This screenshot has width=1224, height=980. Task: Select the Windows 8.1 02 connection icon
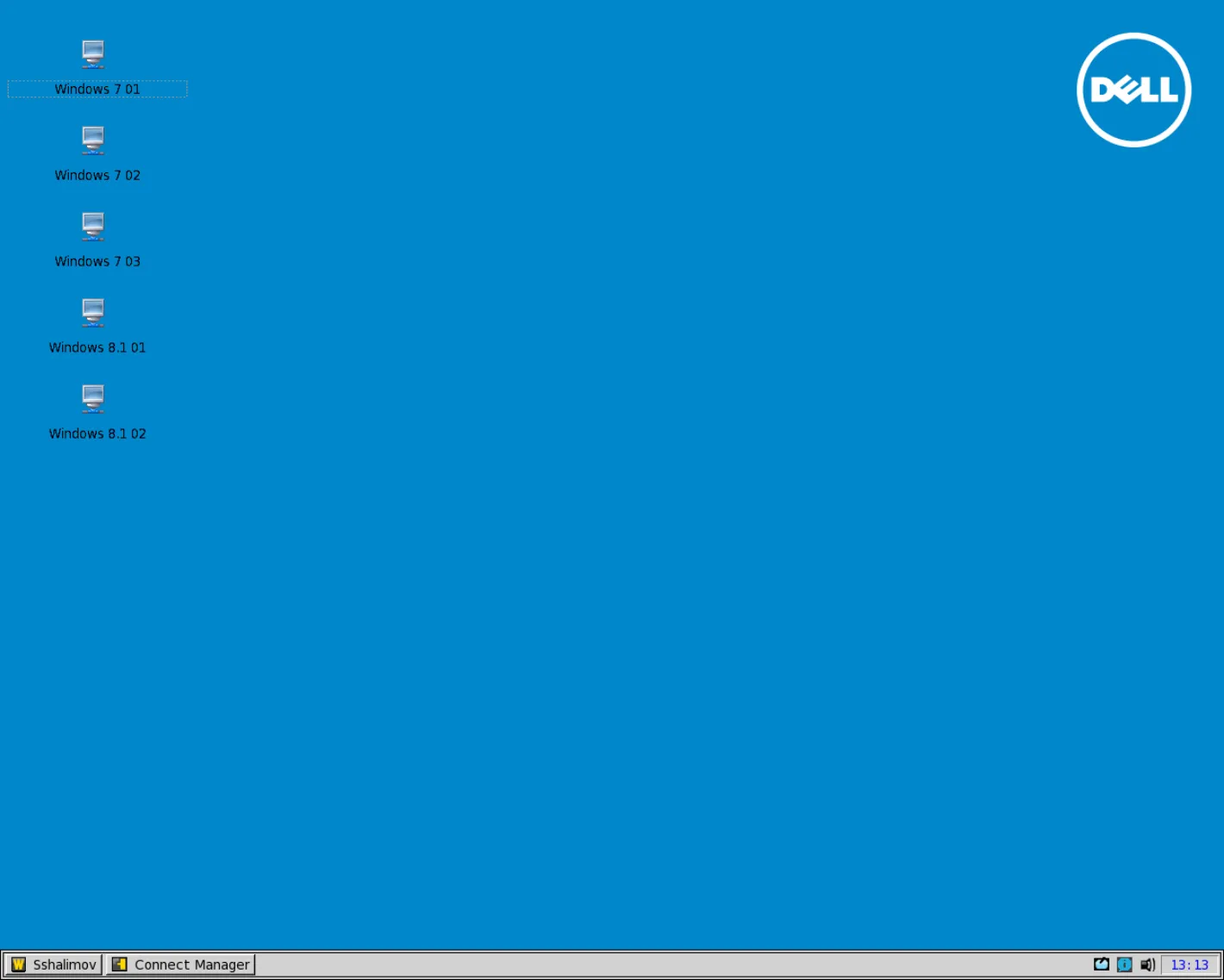(93, 399)
